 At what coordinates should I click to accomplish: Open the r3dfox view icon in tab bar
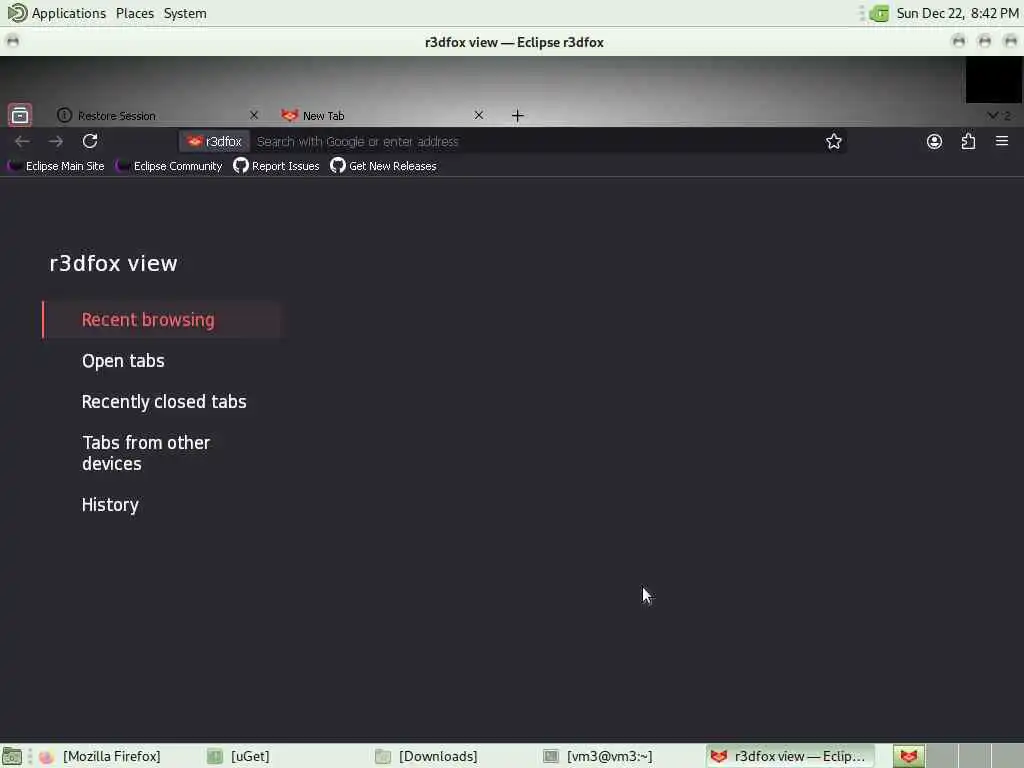click(x=20, y=116)
